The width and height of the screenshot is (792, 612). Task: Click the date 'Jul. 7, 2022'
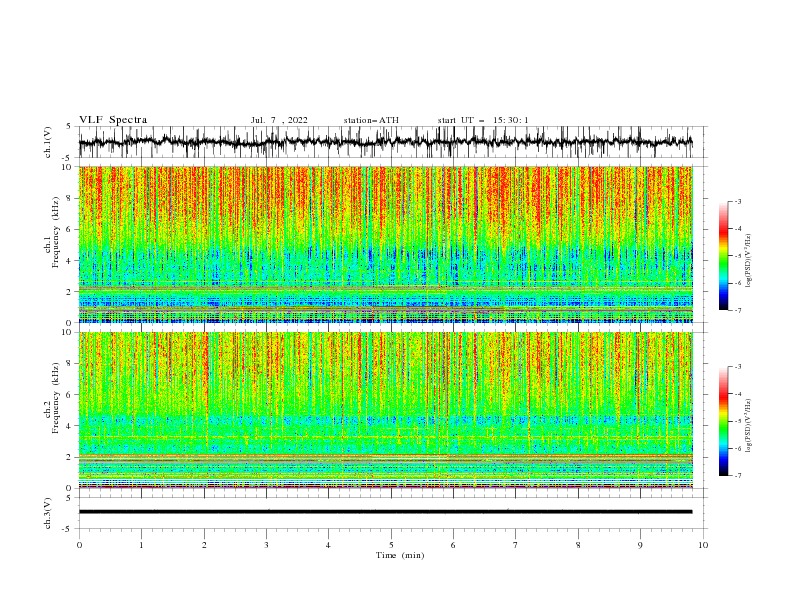pyautogui.click(x=279, y=120)
